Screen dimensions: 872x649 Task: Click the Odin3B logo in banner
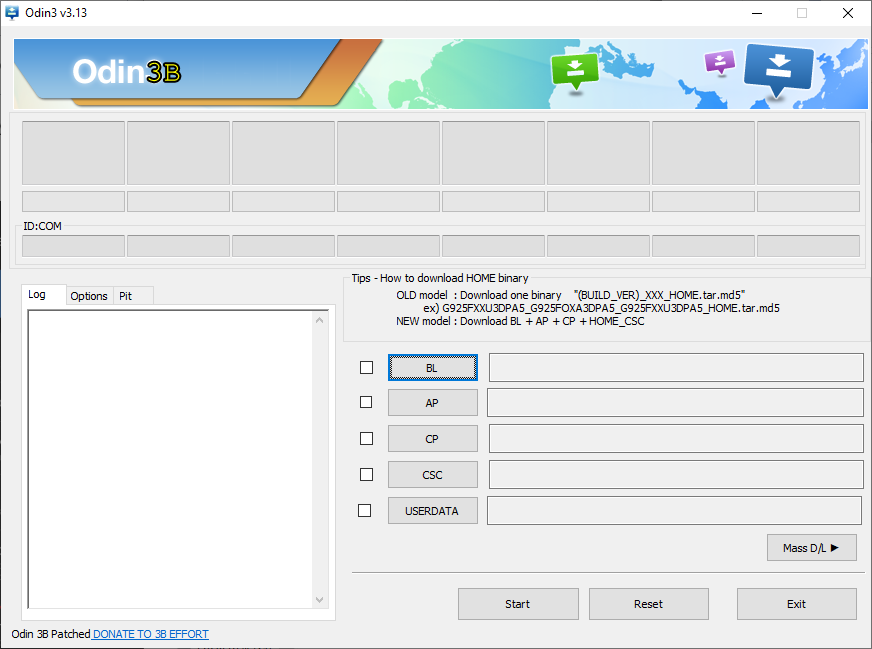[127, 72]
